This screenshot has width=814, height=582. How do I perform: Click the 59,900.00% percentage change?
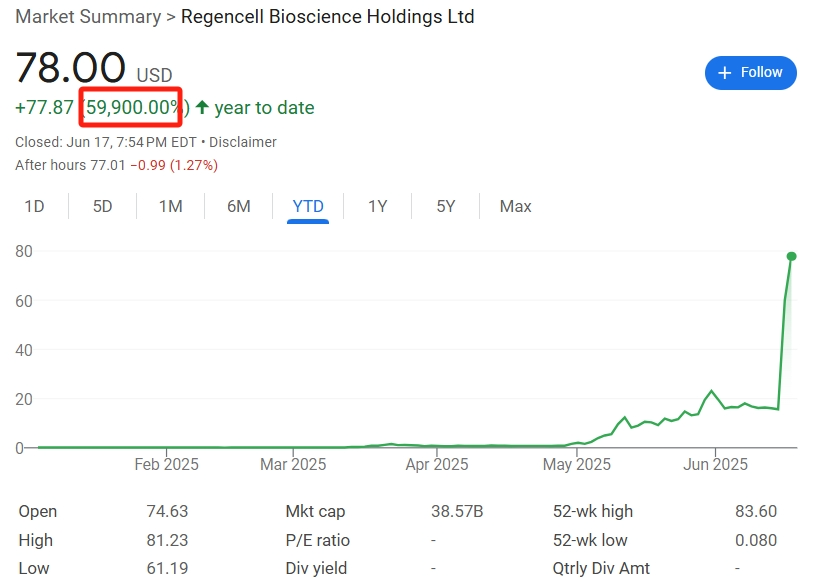(x=133, y=107)
